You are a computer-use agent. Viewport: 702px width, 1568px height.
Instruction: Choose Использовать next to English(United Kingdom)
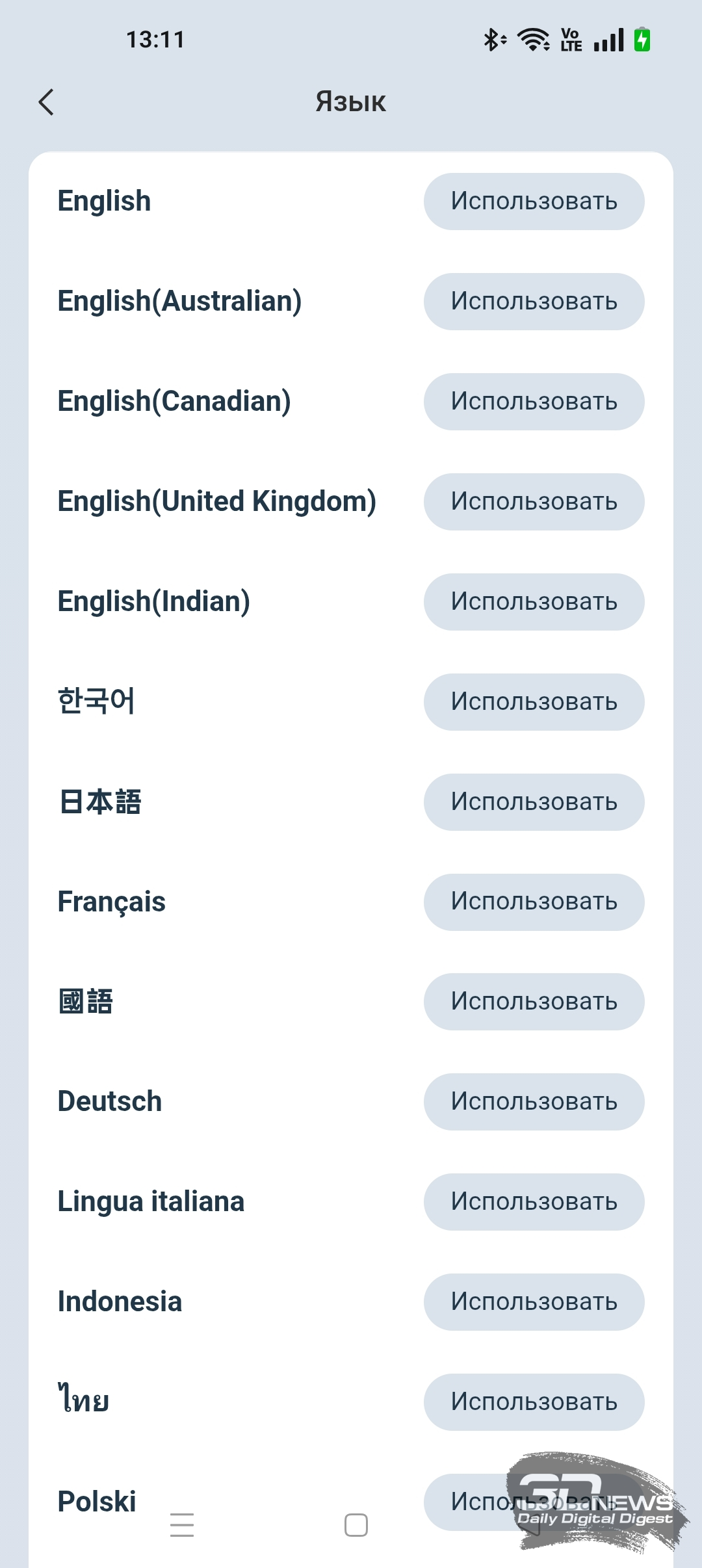coord(534,502)
